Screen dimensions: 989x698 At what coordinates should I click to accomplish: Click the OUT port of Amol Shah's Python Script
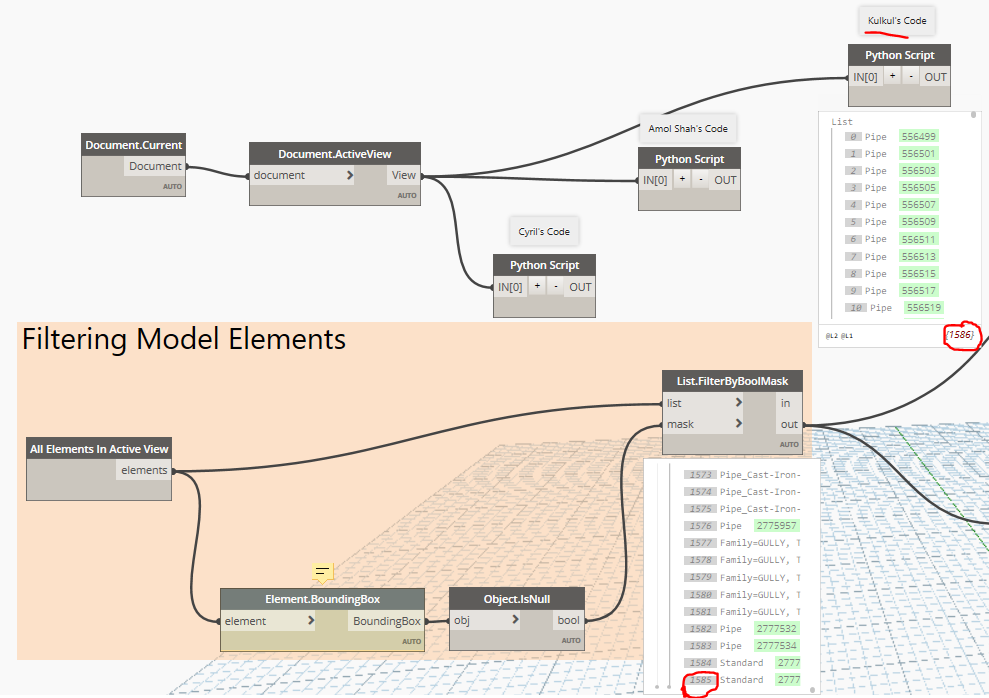[x=725, y=180]
